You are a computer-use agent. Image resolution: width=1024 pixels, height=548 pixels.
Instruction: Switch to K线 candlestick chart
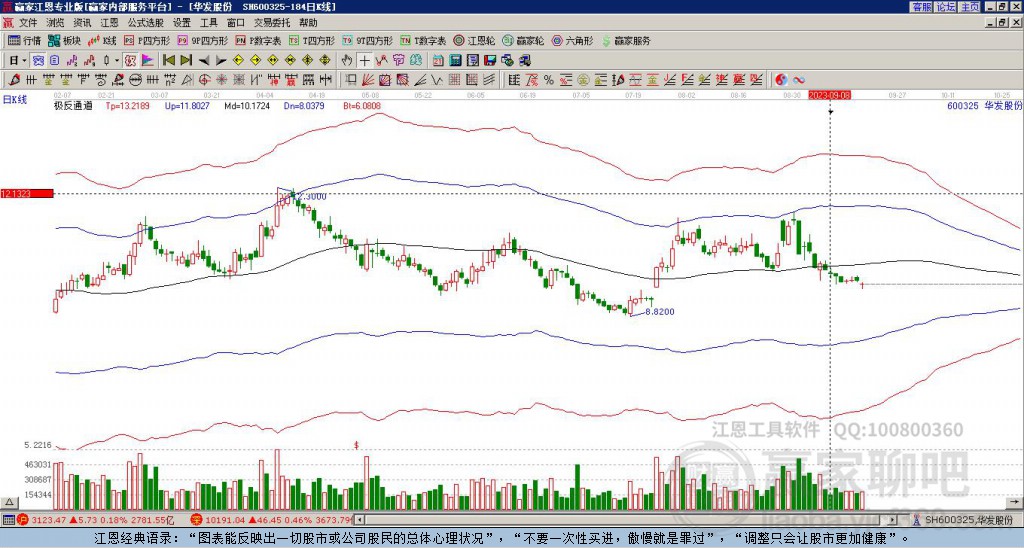click(101, 40)
